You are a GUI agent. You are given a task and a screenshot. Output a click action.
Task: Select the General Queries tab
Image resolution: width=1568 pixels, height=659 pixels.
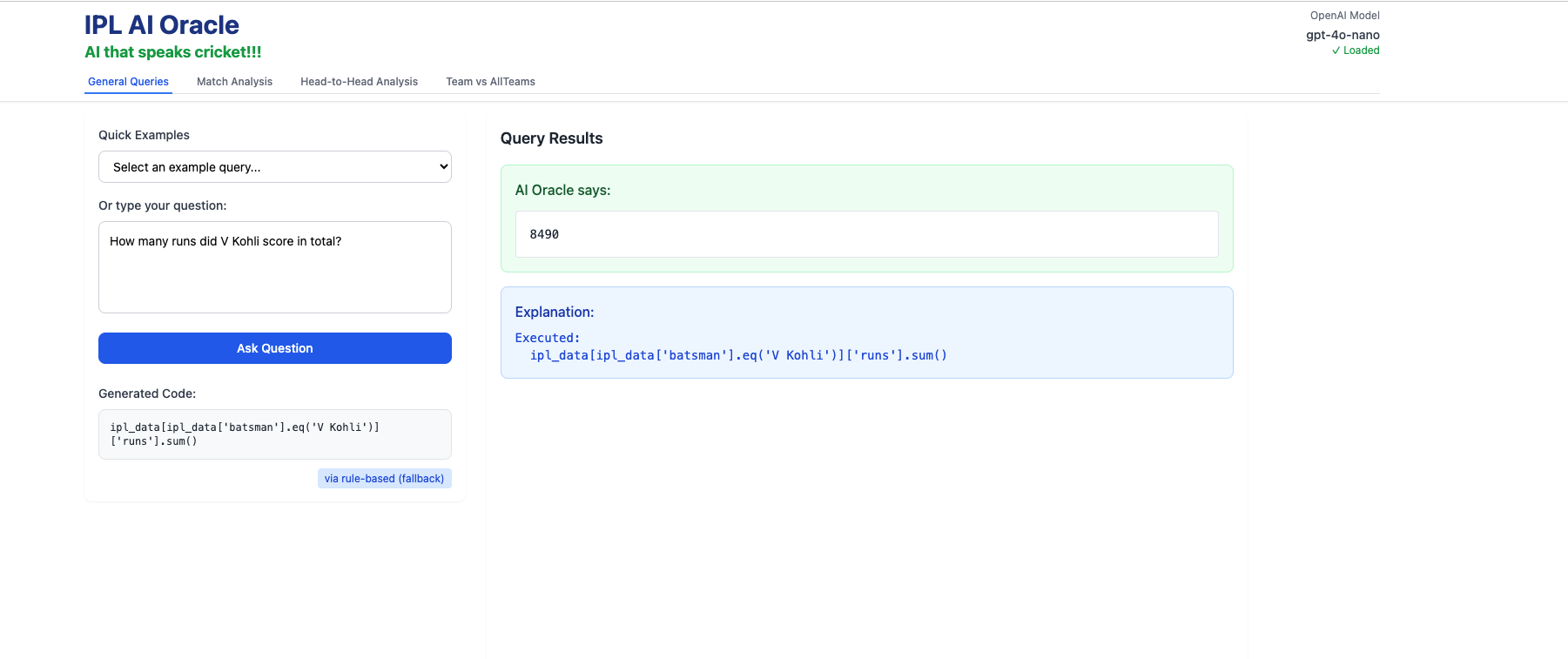tap(128, 82)
